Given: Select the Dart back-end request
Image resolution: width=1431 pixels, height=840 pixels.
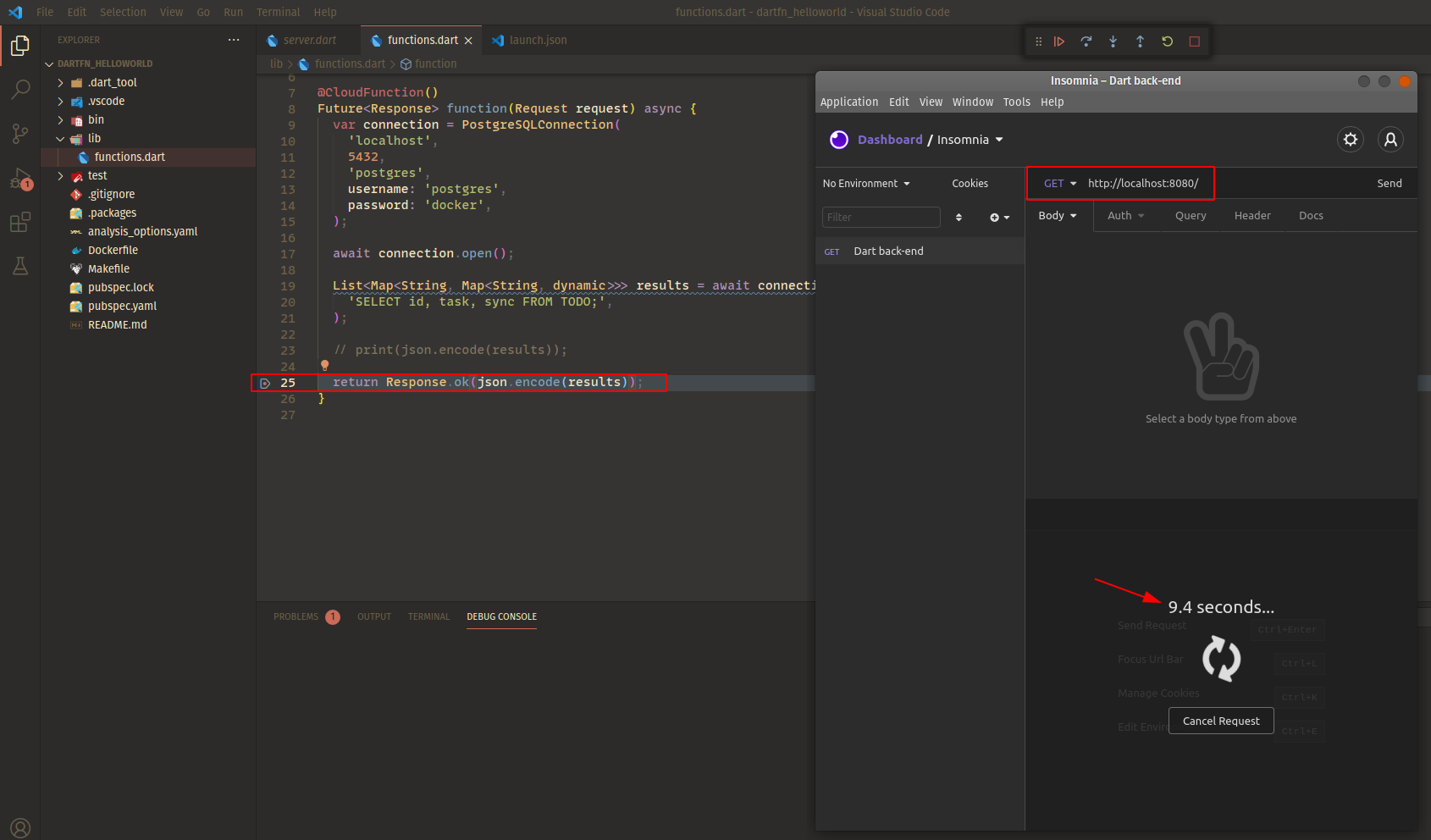Looking at the screenshot, I should click(x=920, y=251).
